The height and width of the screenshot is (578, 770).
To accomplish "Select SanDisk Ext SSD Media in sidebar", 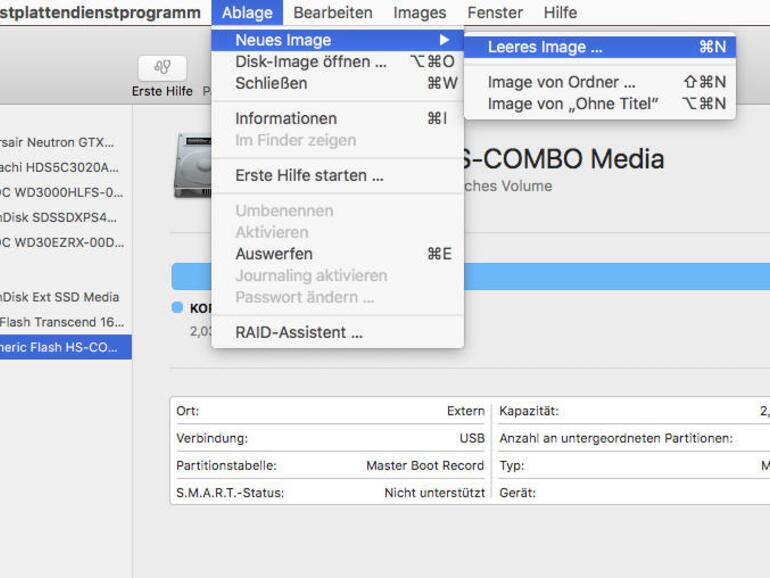I will pos(66,297).
